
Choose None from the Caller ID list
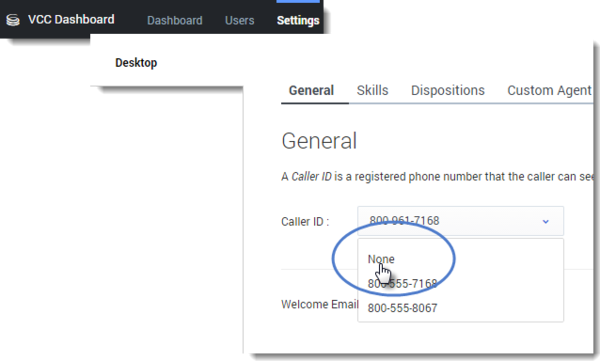pyautogui.click(x=381, y=259)
